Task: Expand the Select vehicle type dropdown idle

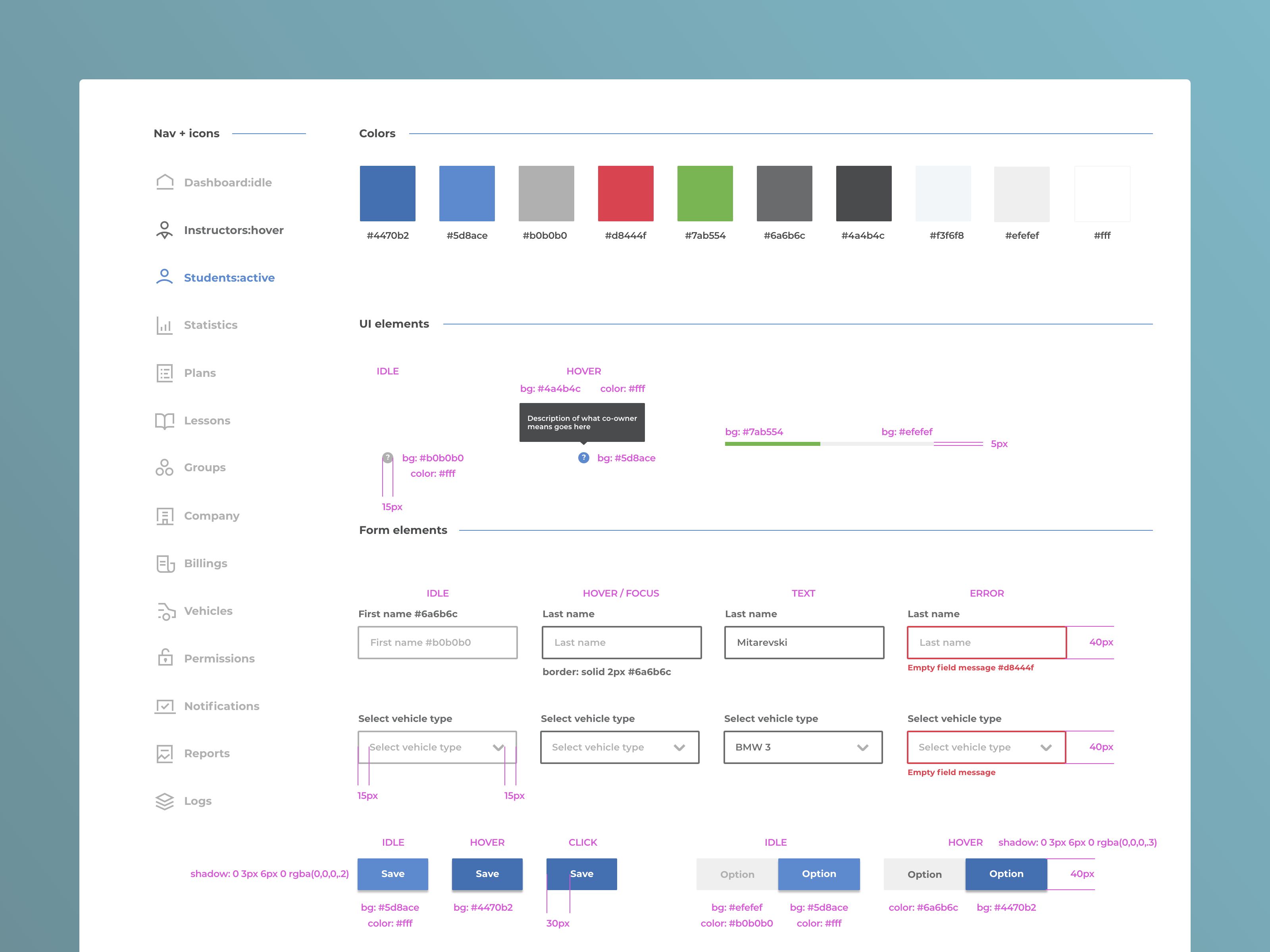Action: 437,746
